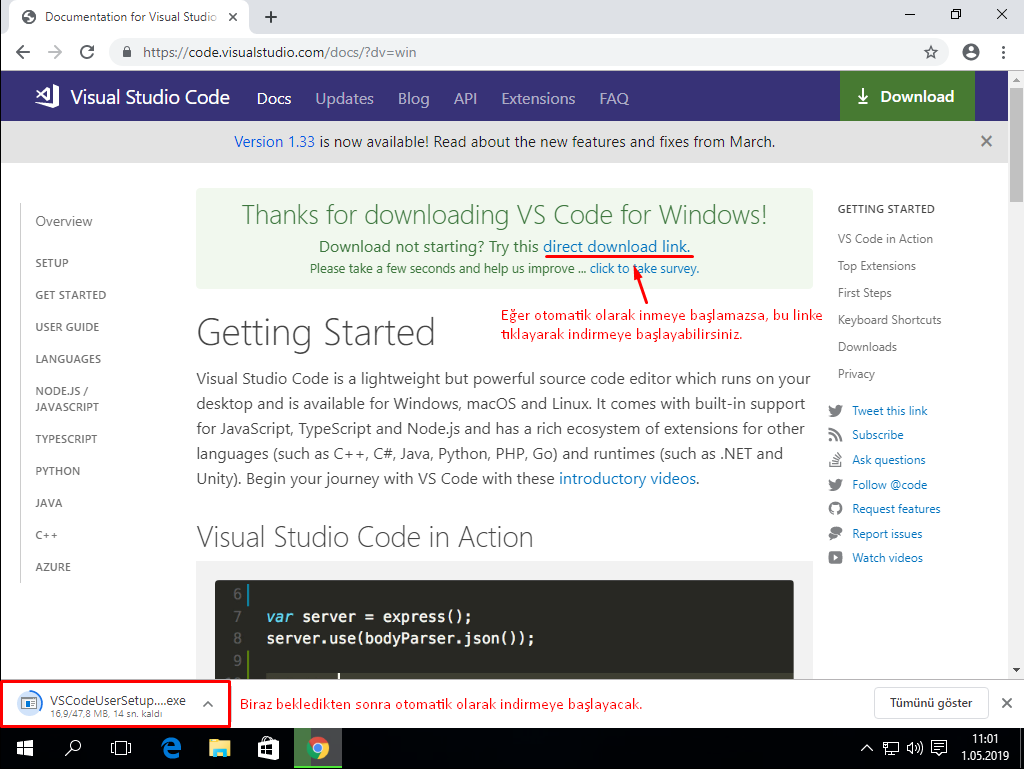Open the Chrome three-dot menu
Viewport: 1024px width, 769px height.
coord(1003,51)
